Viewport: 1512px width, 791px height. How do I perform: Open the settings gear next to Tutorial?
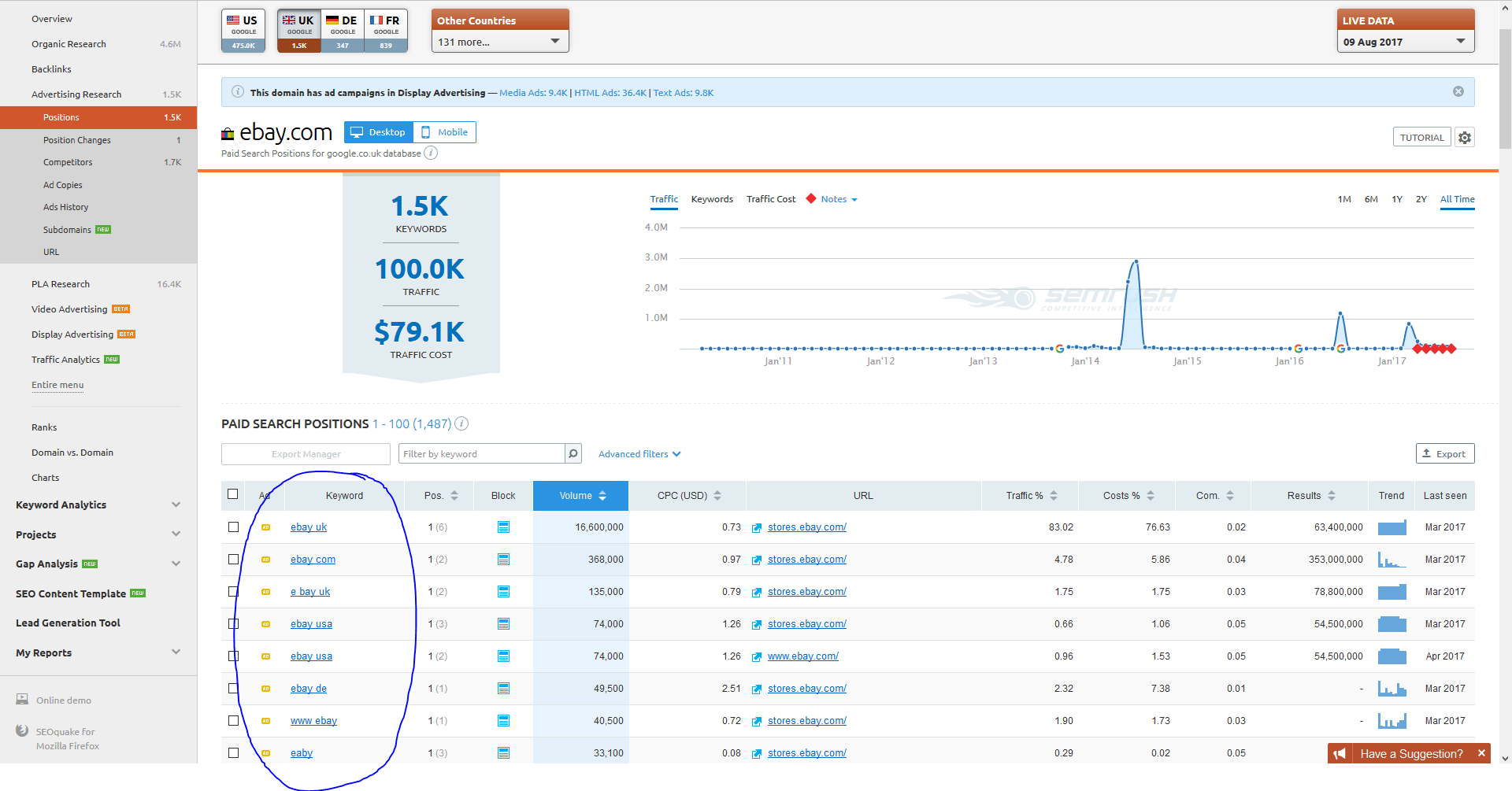[x=1464, y=138]
